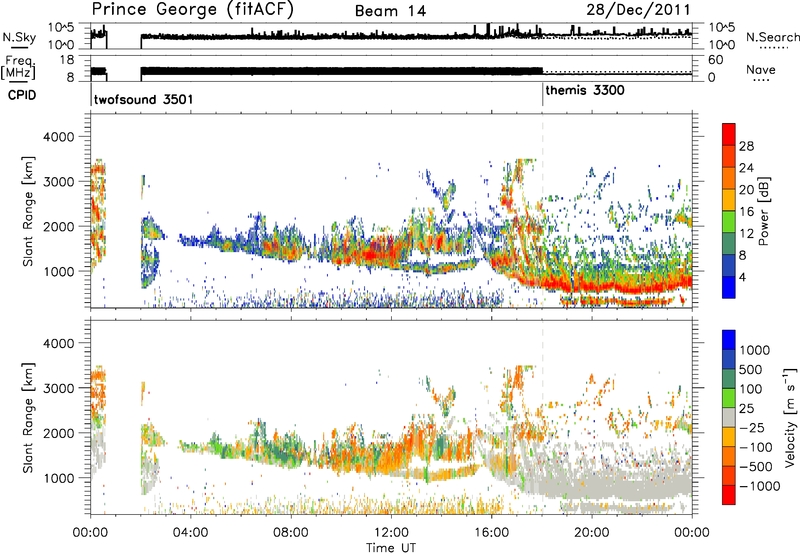The height and width of the screenshot is (554, 800).
Task: Click the '-1000' label on velocity color bar
Action: tap(760, 486)
